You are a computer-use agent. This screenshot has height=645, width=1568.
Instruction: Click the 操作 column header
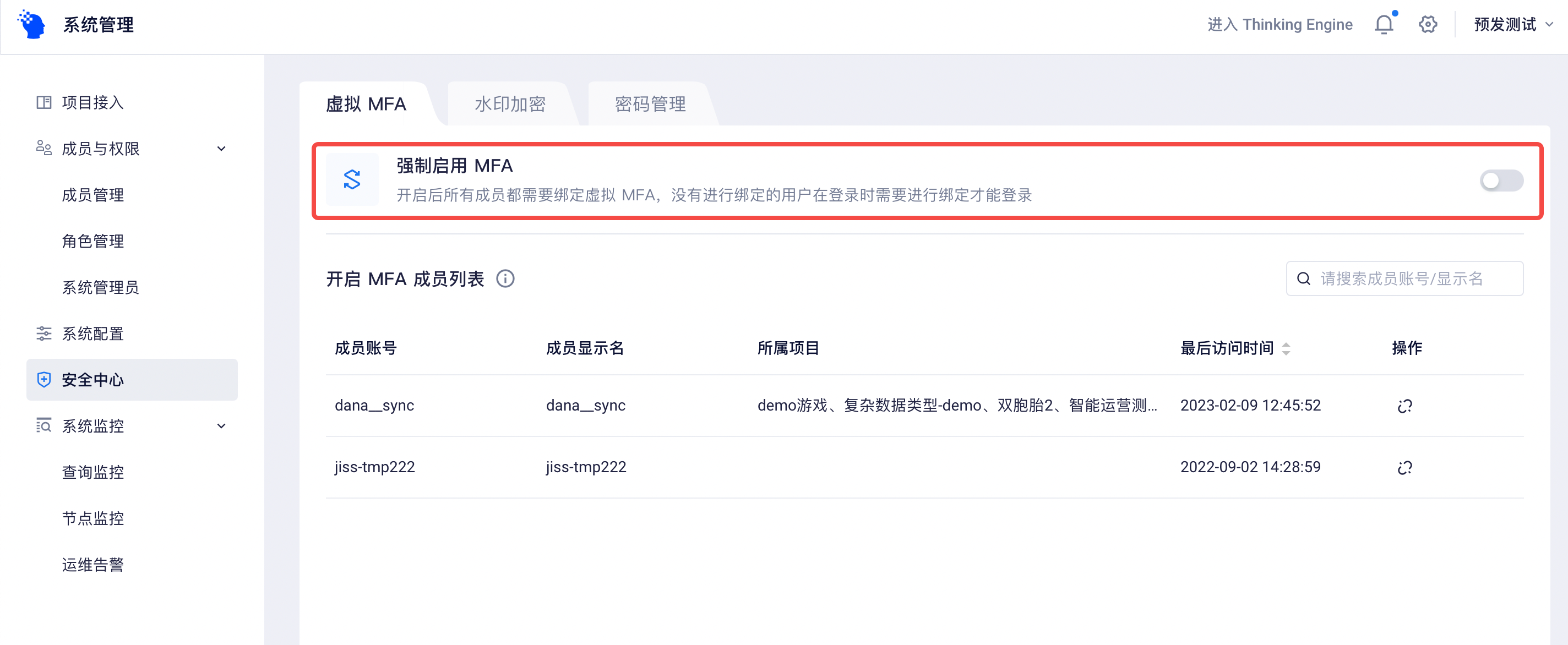[x=1407, y=348]
